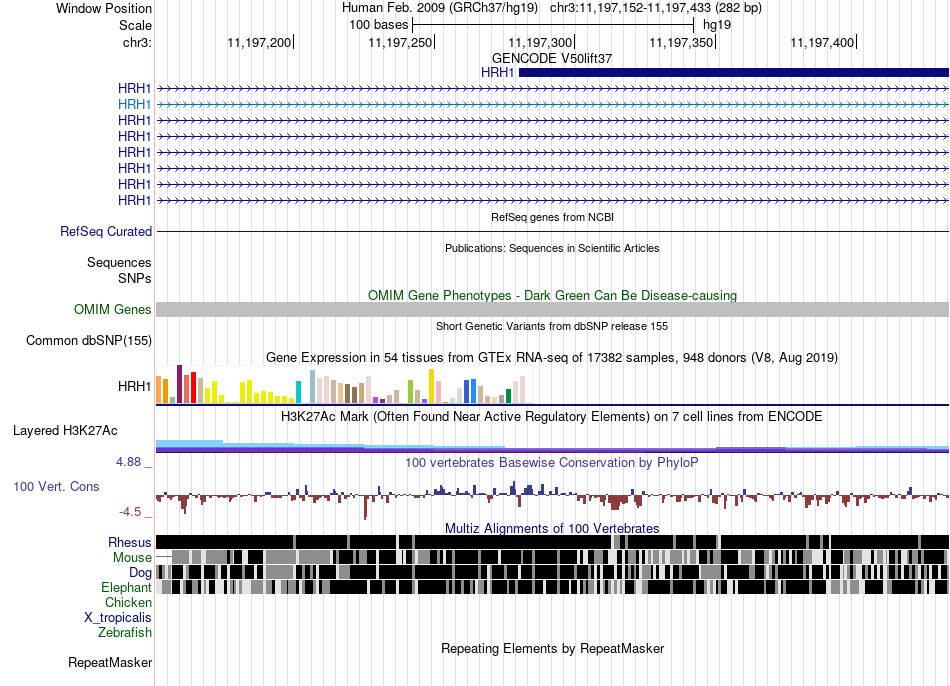Click the RefSeq Curated transcript line
The image size is (950, 686).
(552, 231)
